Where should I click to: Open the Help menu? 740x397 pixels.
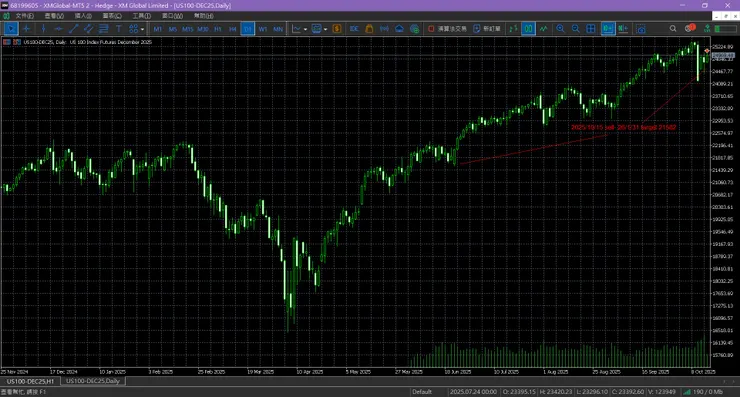[203, 16]
